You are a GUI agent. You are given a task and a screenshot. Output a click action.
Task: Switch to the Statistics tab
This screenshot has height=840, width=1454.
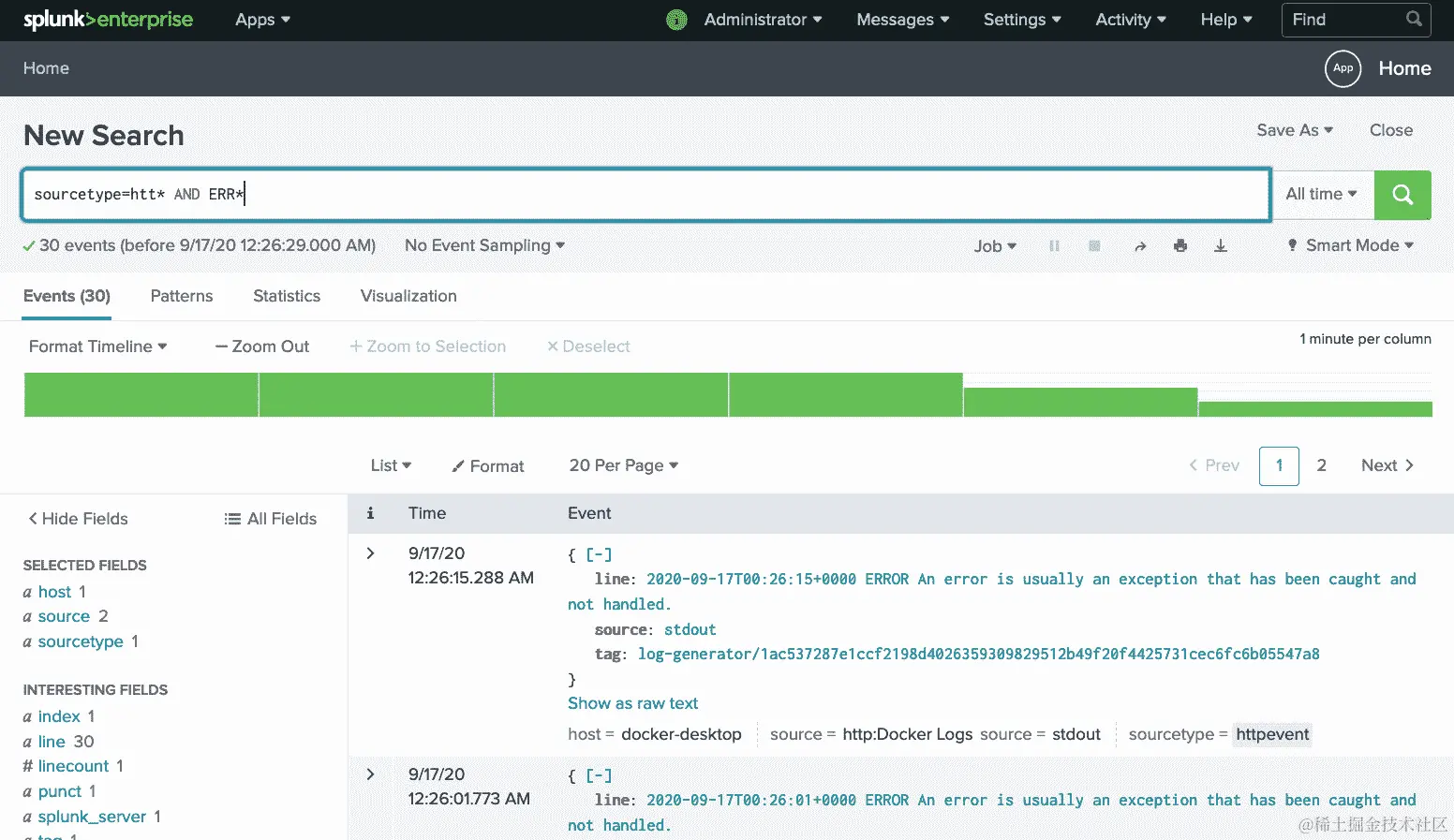287,296
